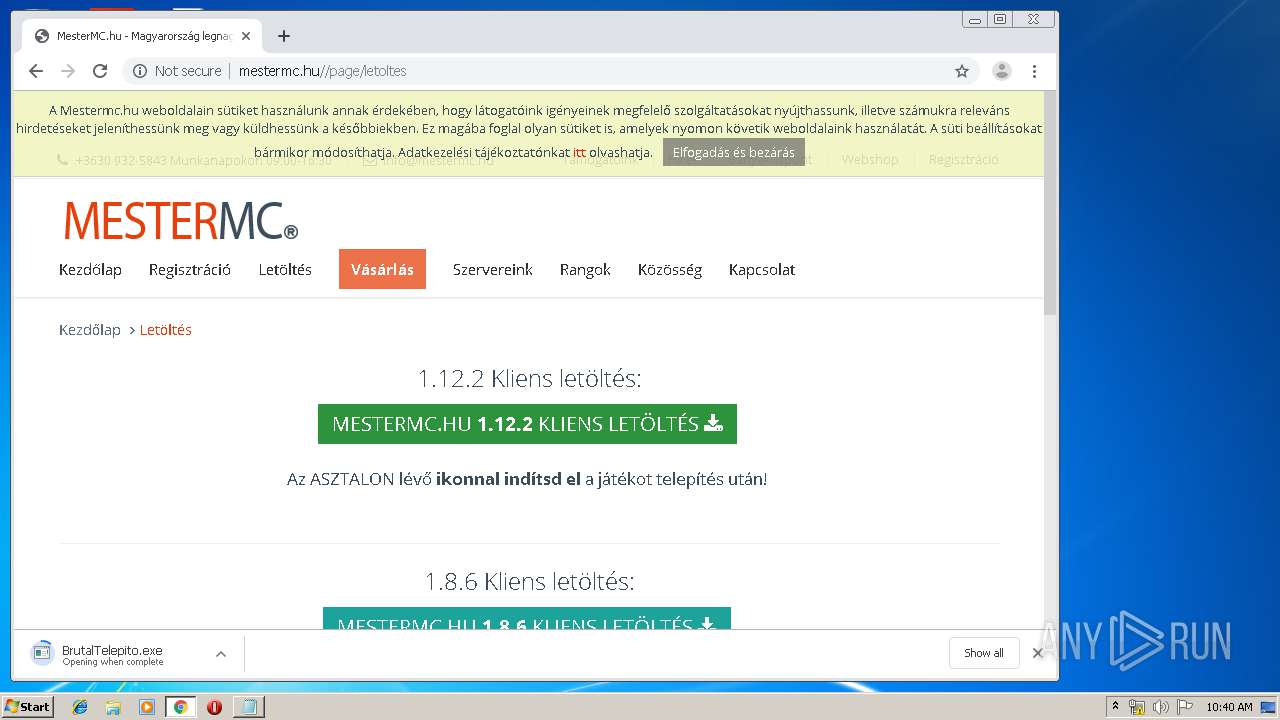The width and height of the screenshot is (1280, 720).
Task: Open the Opera icon on taskbar
Action: tap(214, 707)
